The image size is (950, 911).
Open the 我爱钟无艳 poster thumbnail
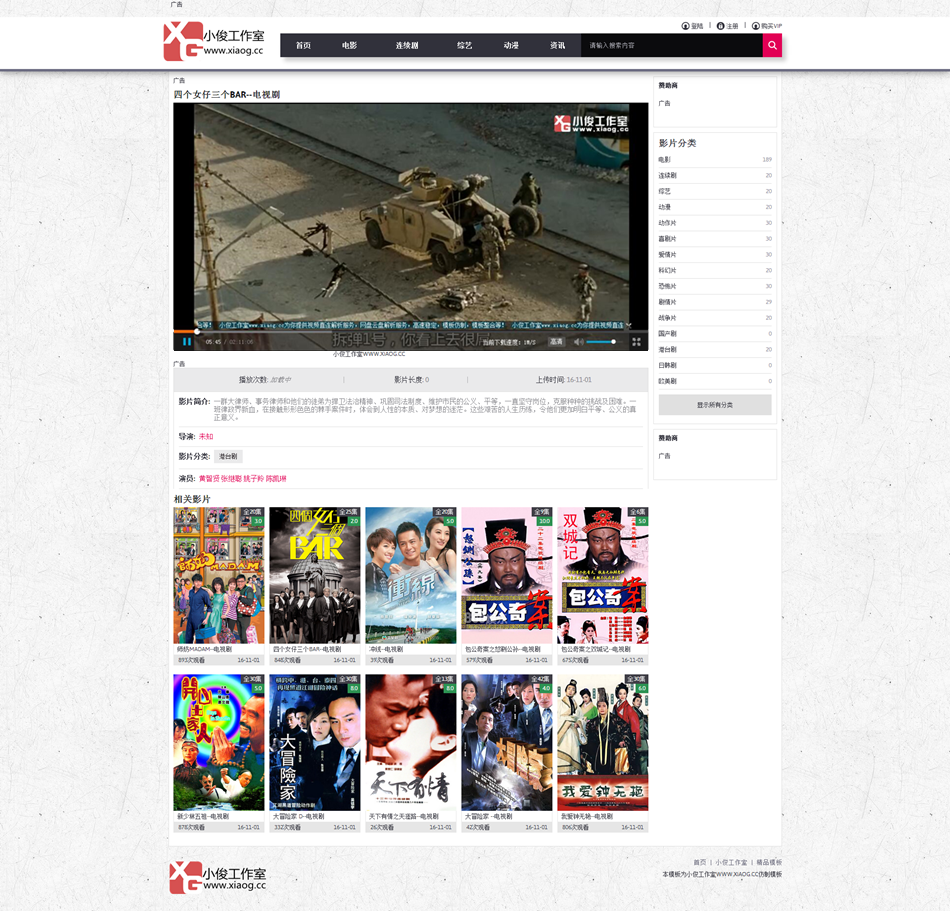click(x=603, y=743)
